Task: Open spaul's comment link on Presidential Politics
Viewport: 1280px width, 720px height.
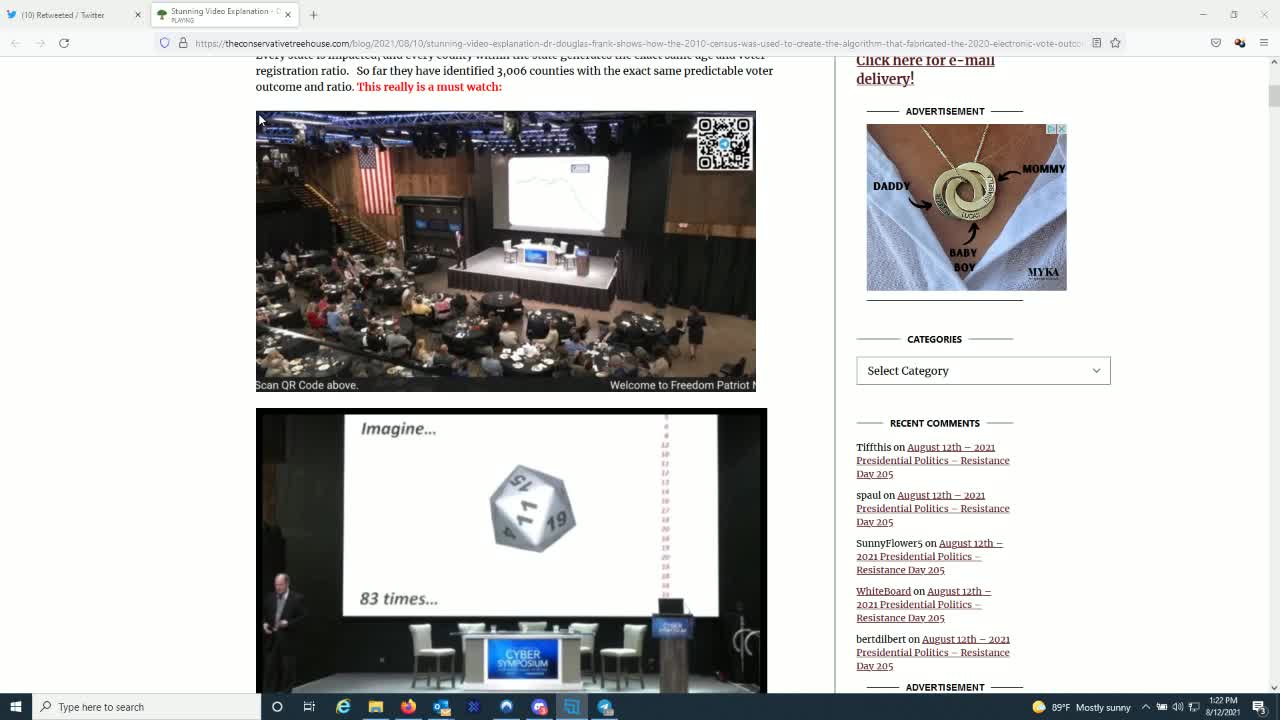Action: click(932, 508)
